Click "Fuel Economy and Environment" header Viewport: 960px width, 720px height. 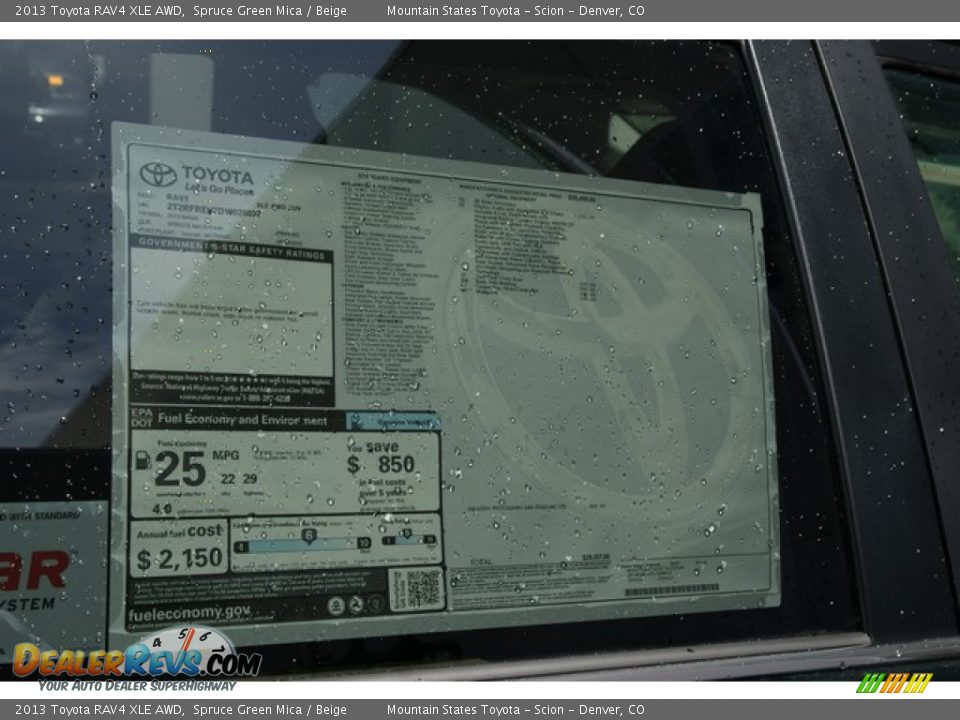click(242, 420)
